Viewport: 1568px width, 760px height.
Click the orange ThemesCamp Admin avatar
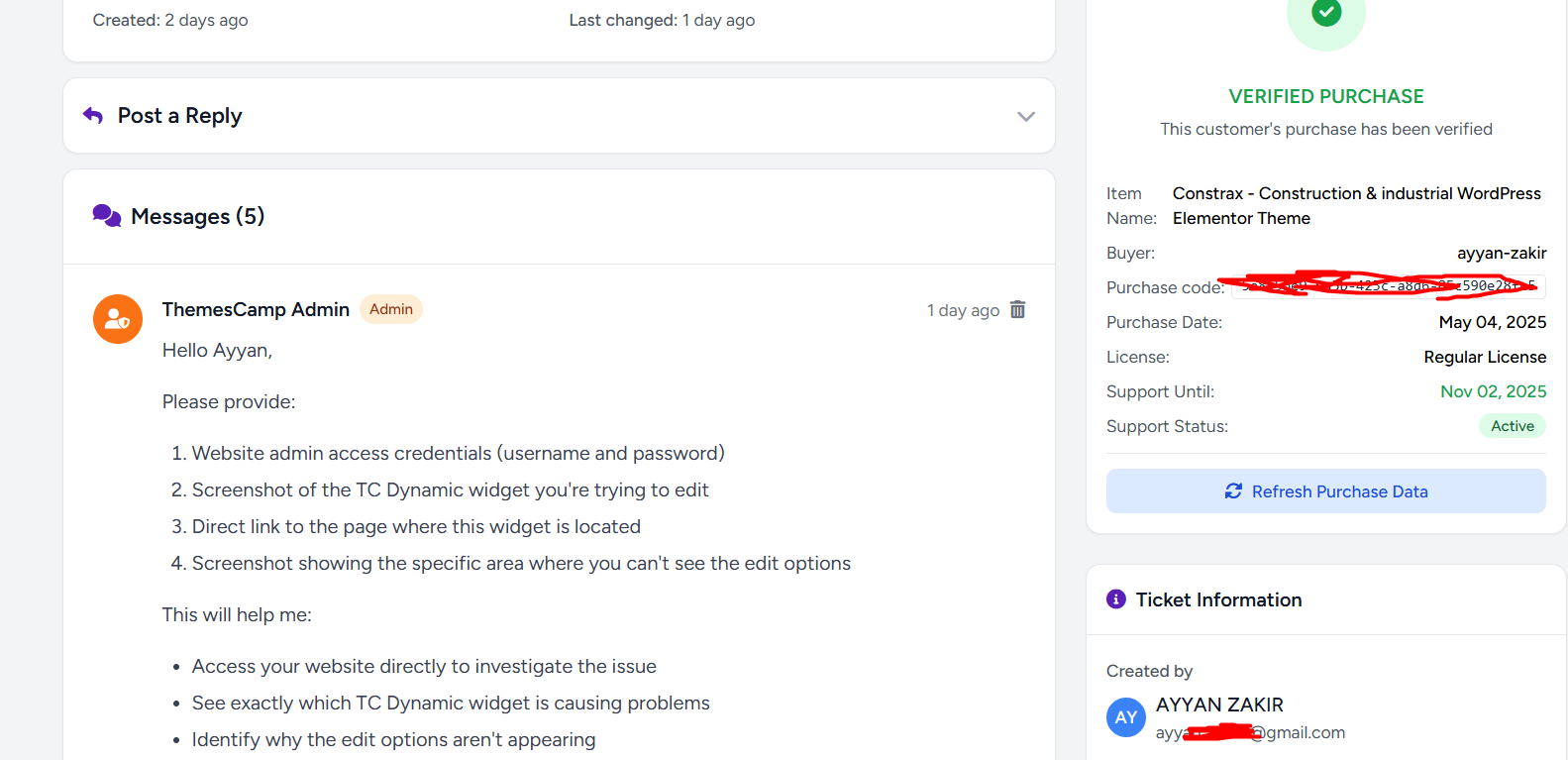point(118,319)
